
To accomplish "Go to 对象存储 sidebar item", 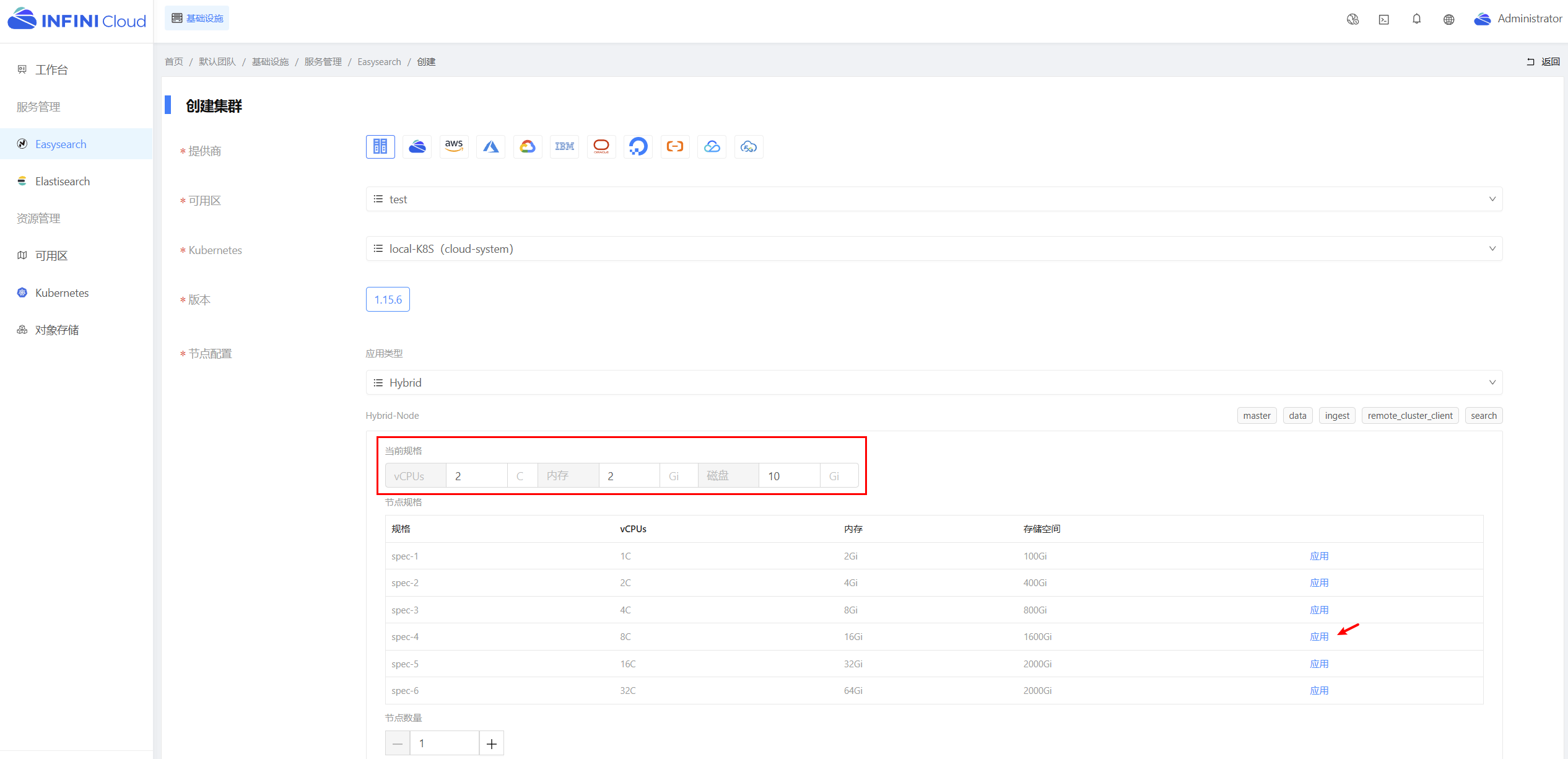I will point(57,330).
